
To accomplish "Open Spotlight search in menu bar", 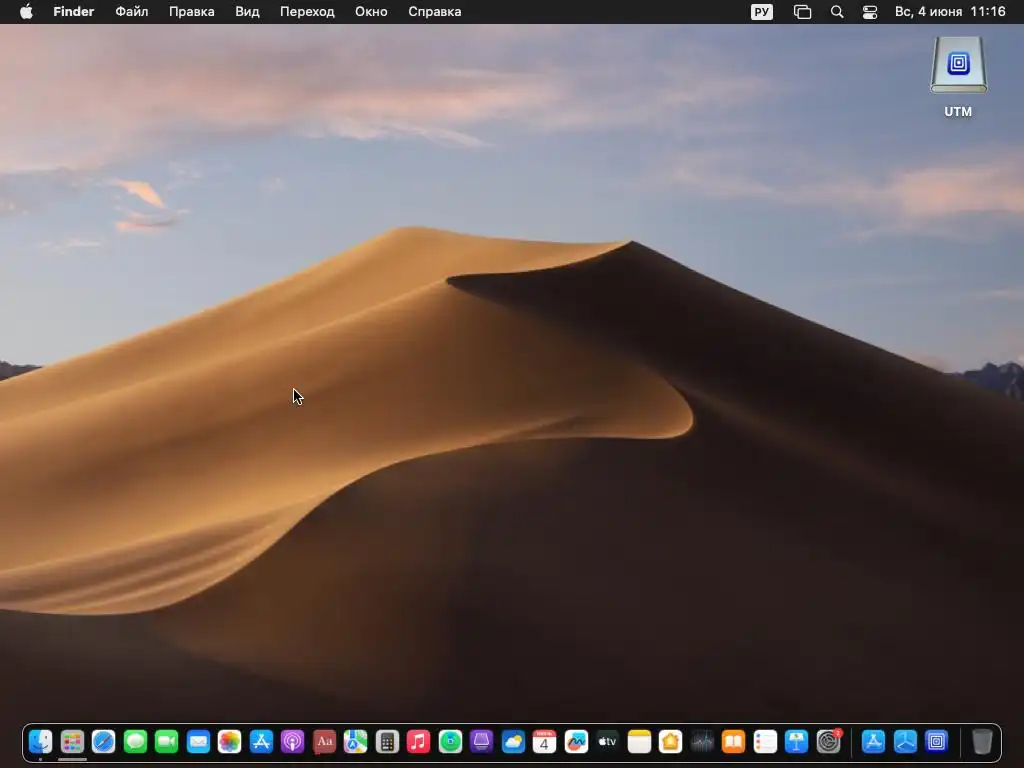I will pos(837,12).
